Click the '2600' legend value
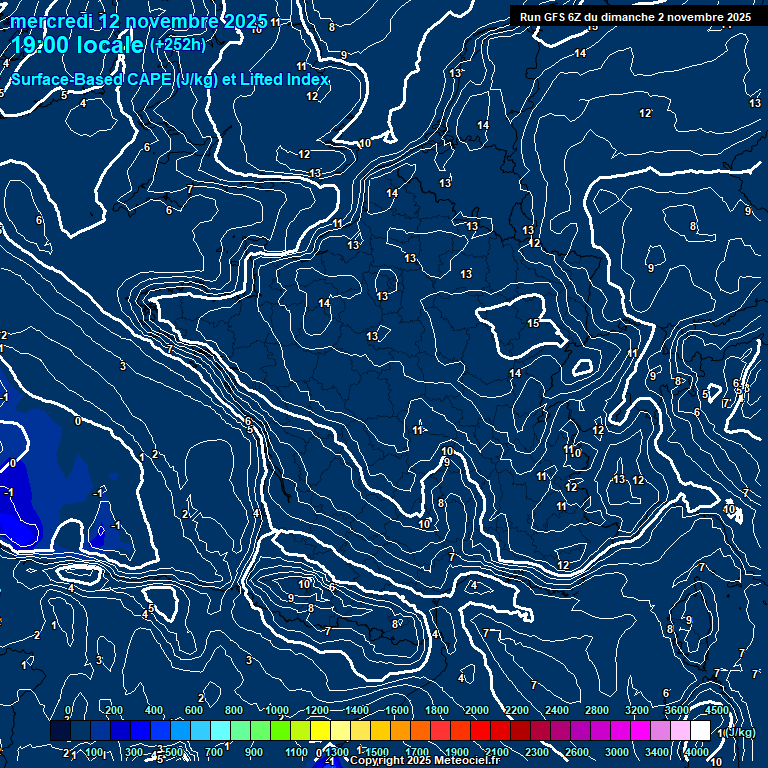768x768 pixels. (x=576, y=752)
